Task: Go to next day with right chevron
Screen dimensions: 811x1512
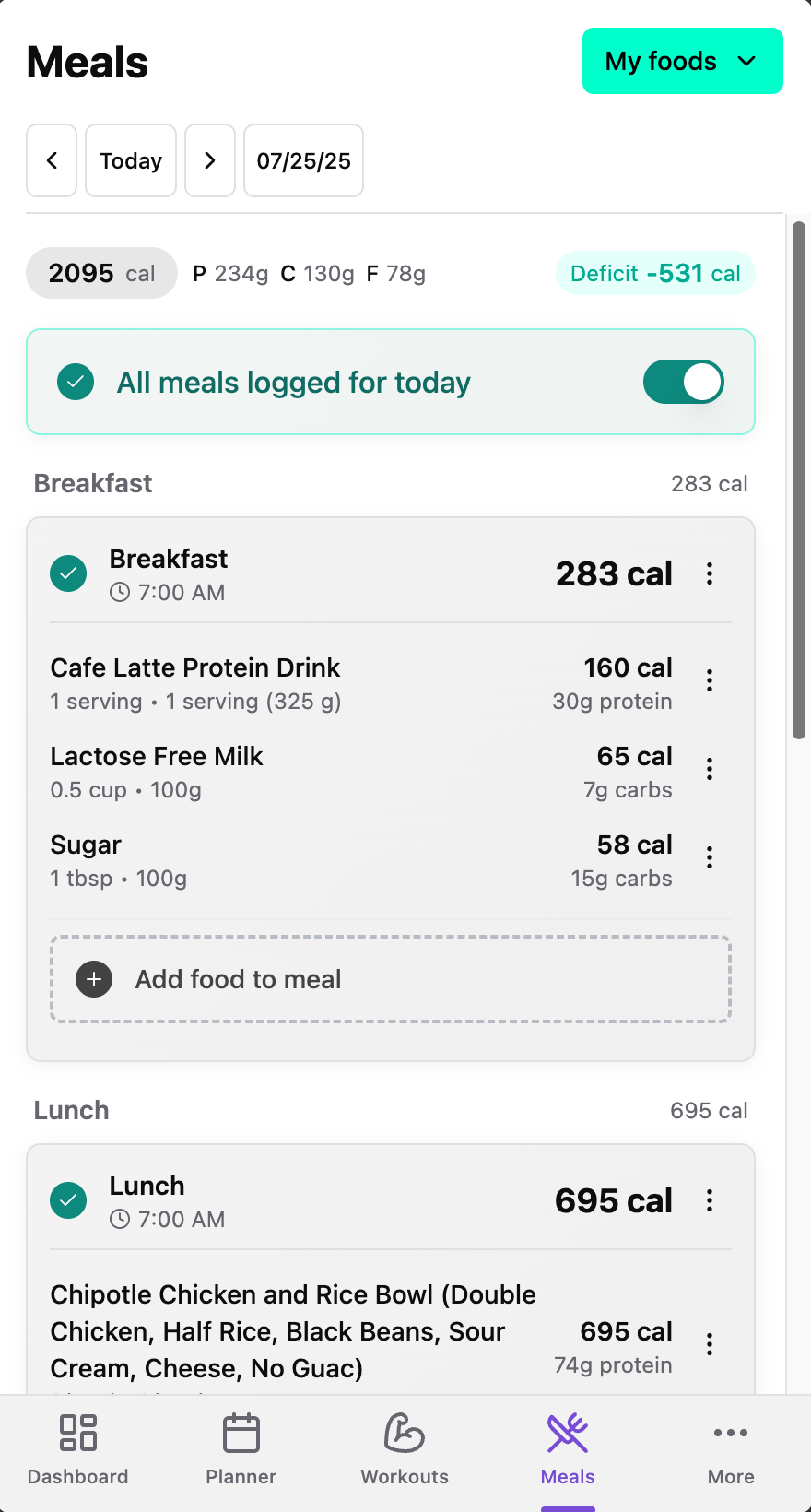Action: pos(210,160)
